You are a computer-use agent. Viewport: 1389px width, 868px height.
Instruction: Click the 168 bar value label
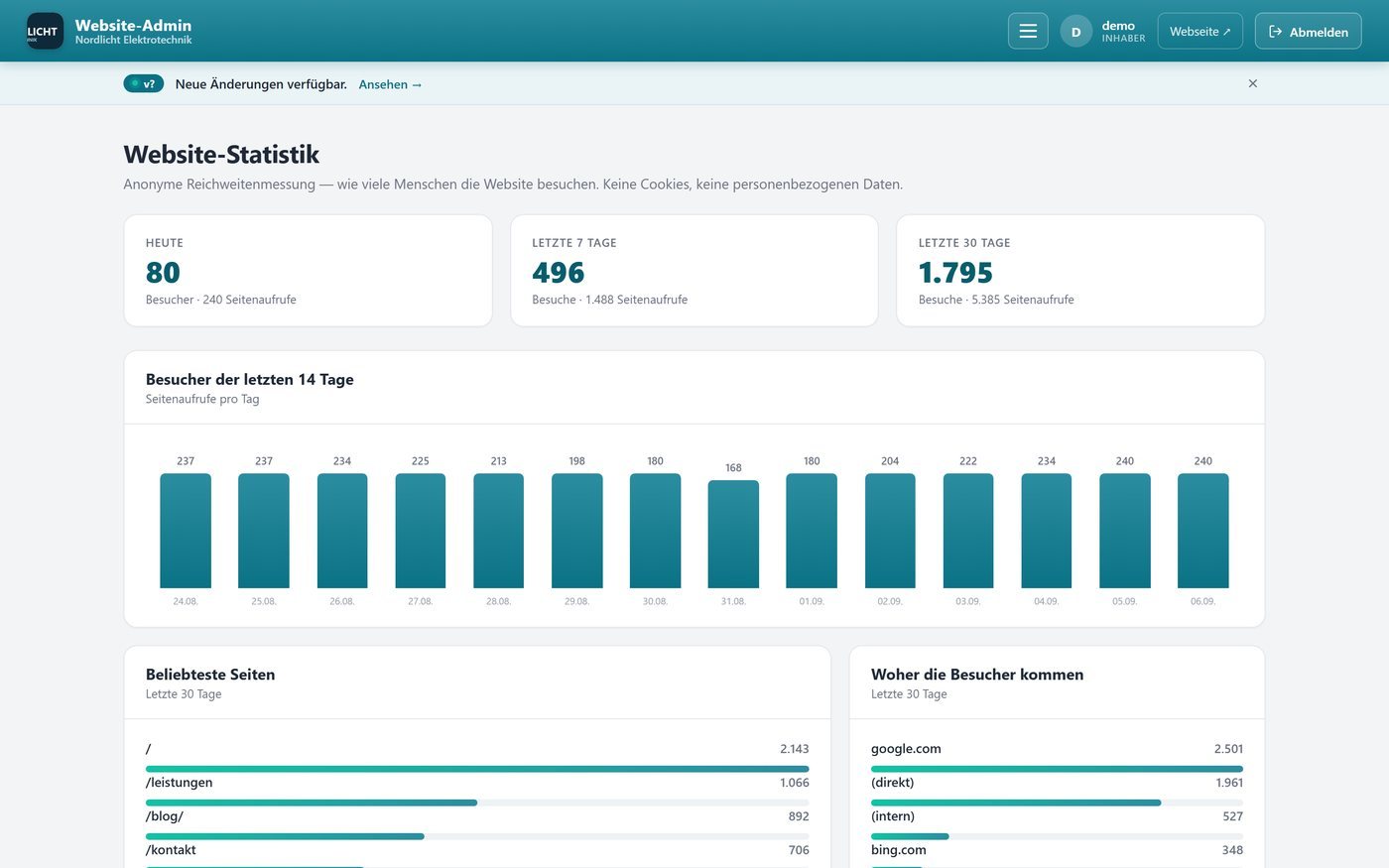point(733,467)
